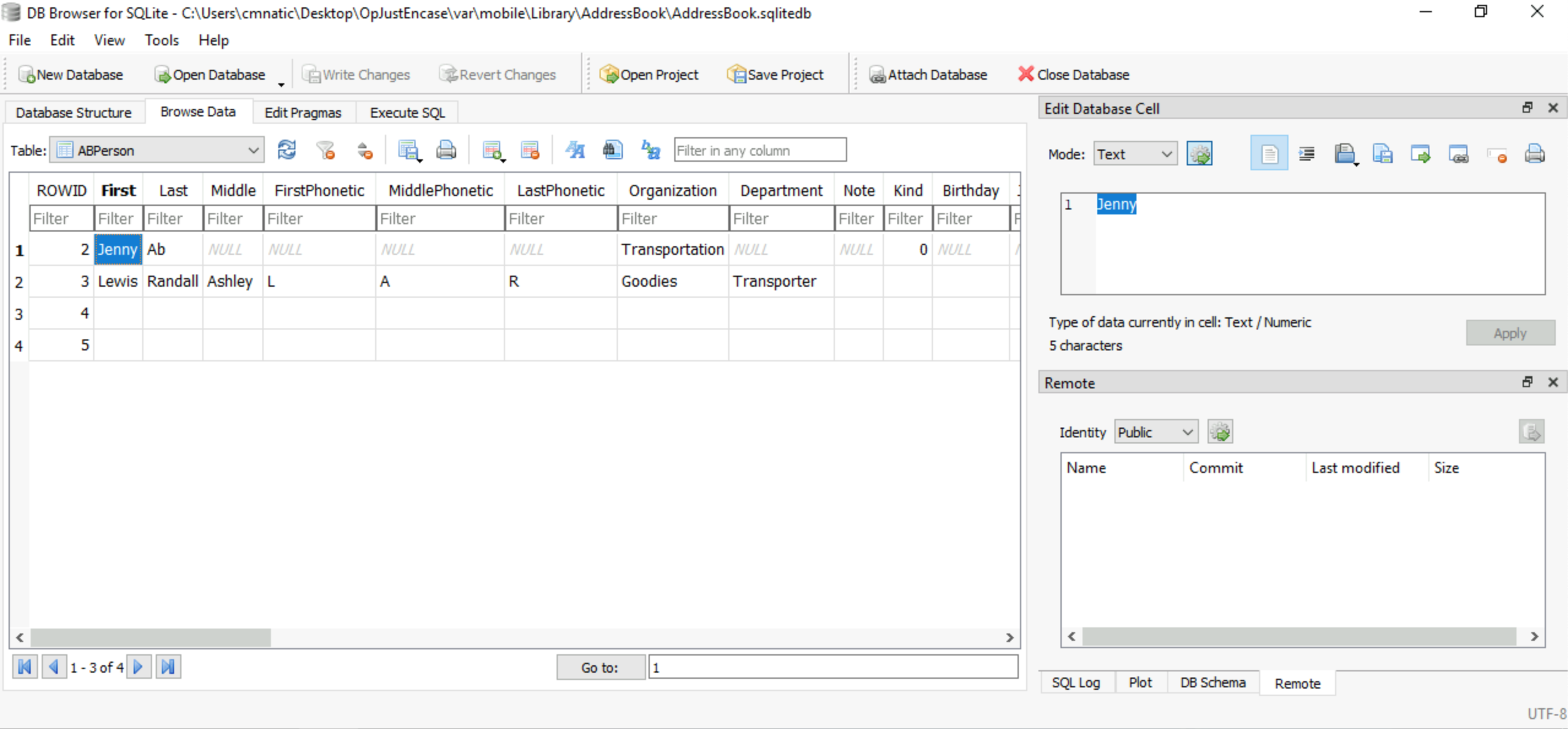Click the next page arrow button
1568x729 pixels.
pyautogui.click(x=139, y=667)
